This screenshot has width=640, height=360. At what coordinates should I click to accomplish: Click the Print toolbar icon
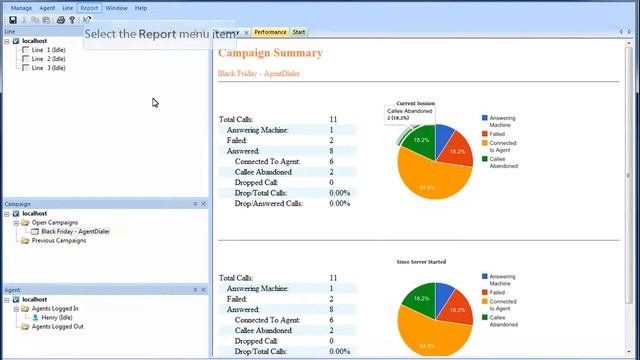61,20
